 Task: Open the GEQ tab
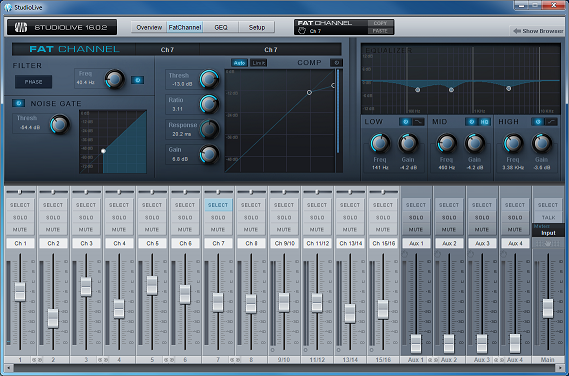(221, 27)
